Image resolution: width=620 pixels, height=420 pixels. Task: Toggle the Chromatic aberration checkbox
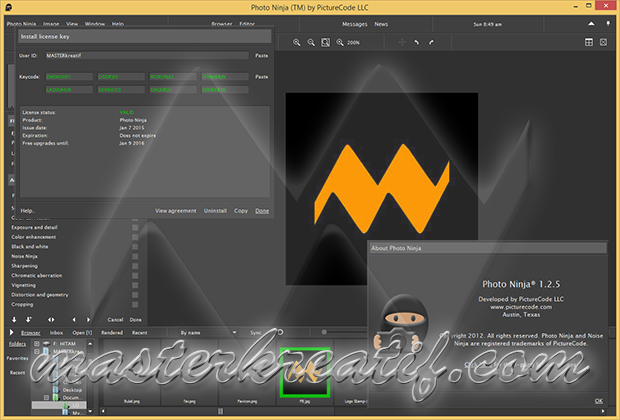135,276
